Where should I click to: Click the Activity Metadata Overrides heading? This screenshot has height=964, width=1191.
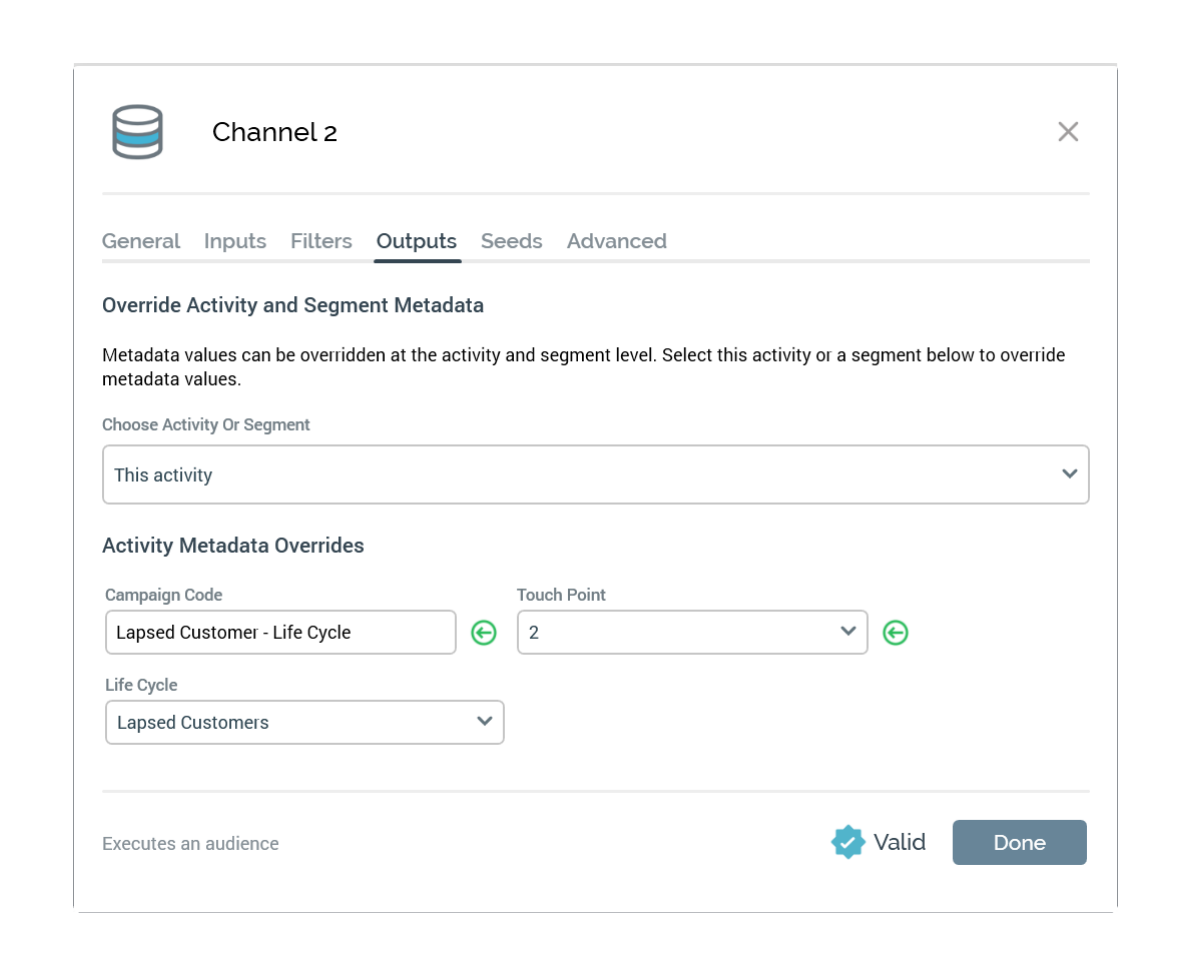pyautogui.click(x=233, y=546)
